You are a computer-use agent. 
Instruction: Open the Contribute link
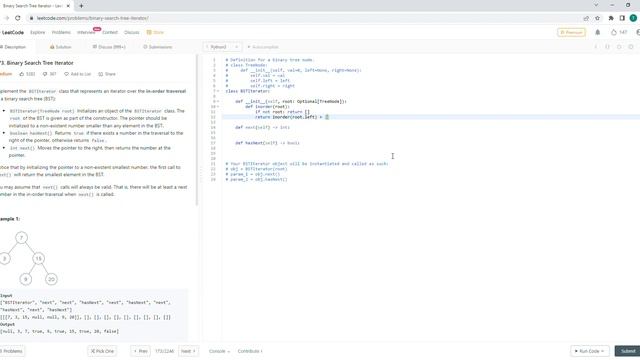point(250,351)
